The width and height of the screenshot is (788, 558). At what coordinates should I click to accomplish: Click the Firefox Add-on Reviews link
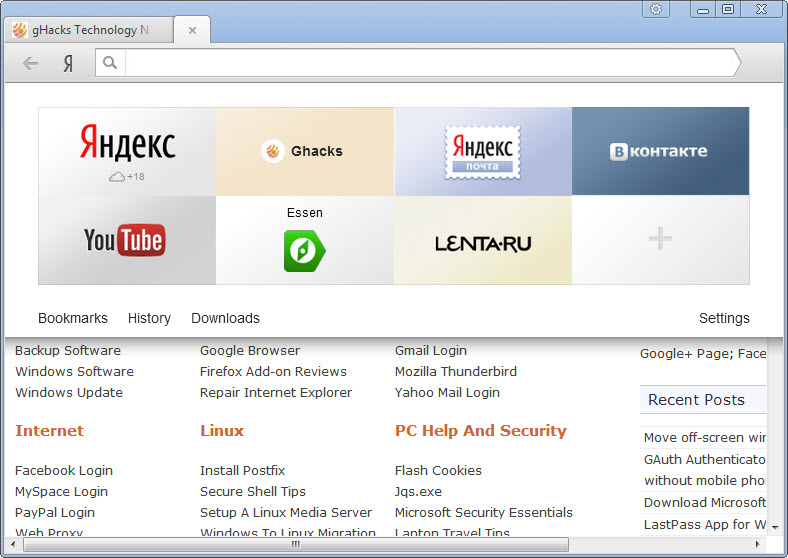pos(273,371)
